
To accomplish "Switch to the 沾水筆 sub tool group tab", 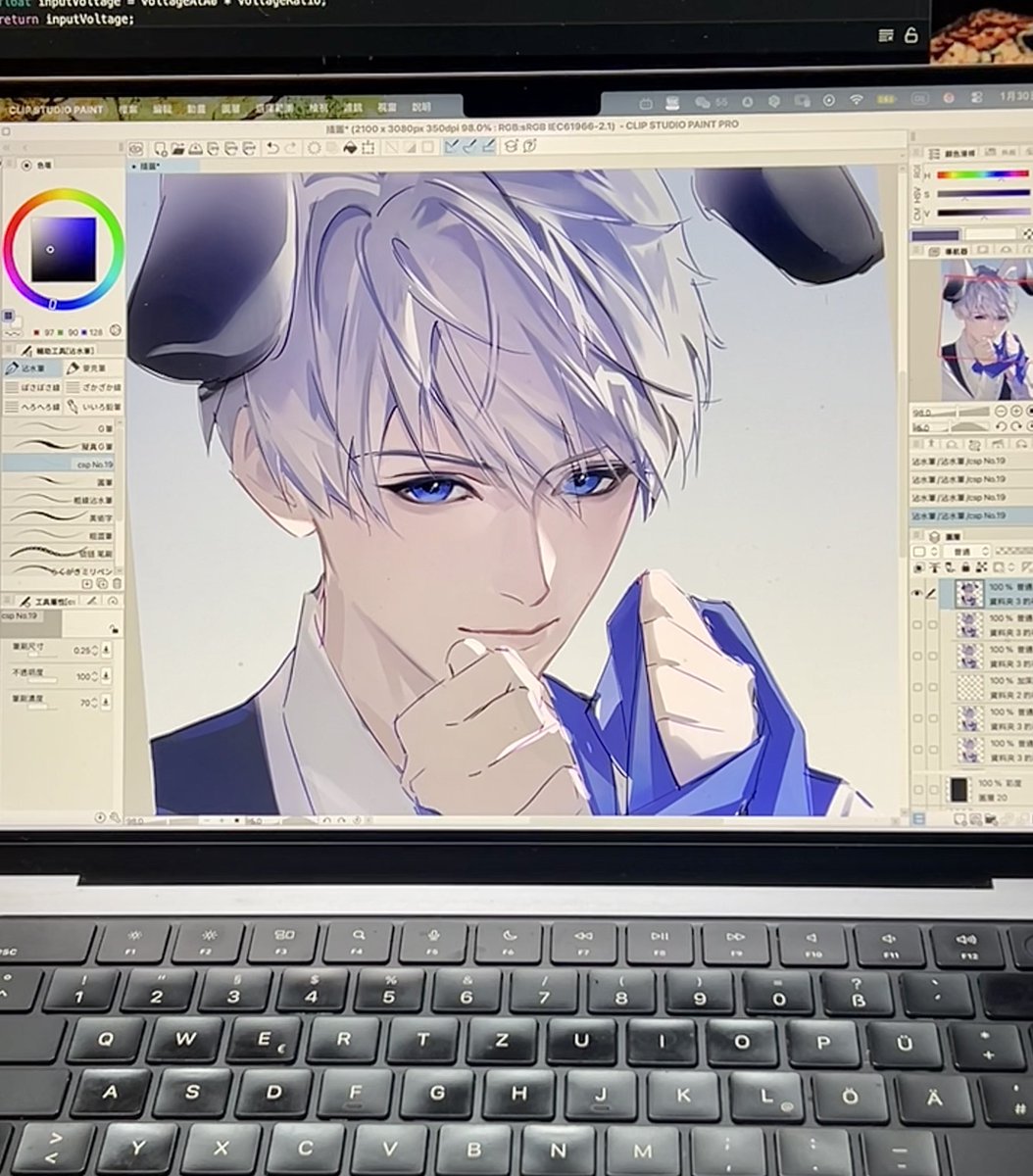I will pyautogui.click(x=31, y=367).
